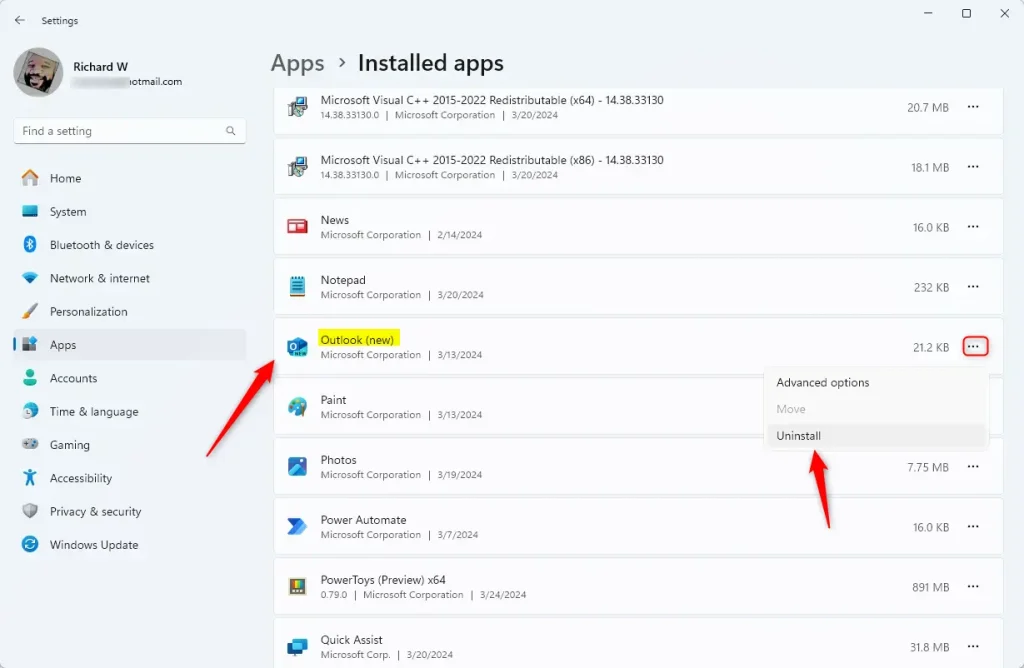Viewport: 1024px width, 668px height.
Task: Click the Quick Assist app icon
Action: (x=297, y=646)
